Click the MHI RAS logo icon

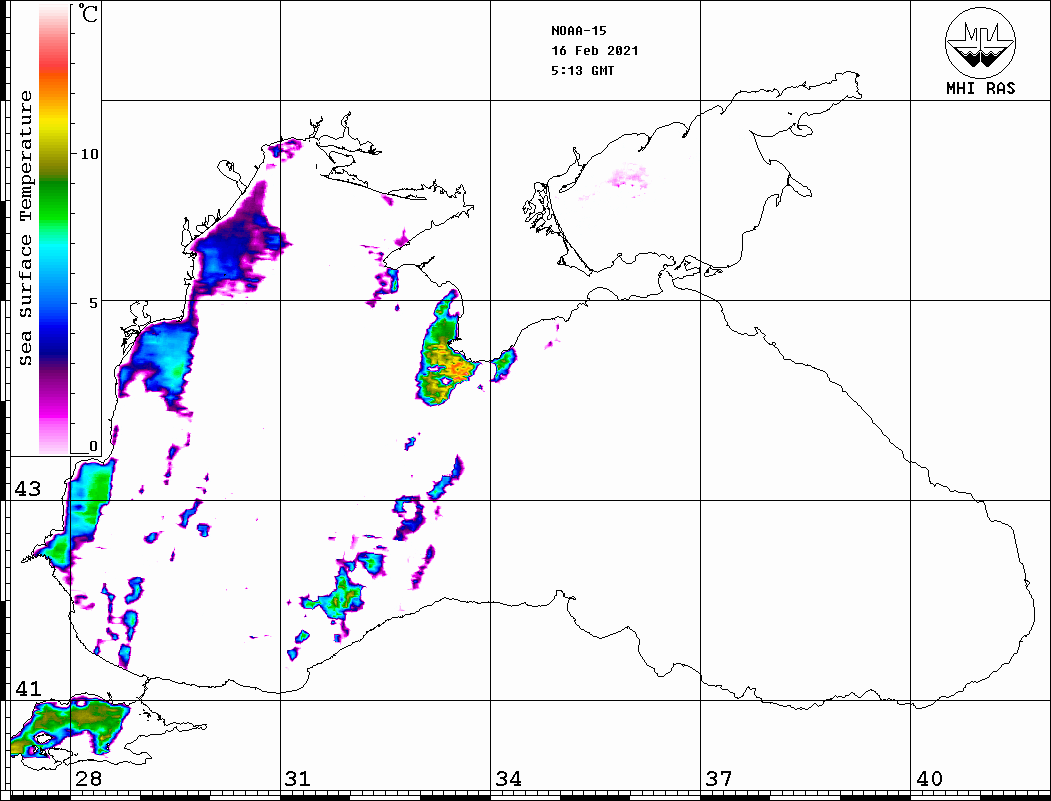981,43
